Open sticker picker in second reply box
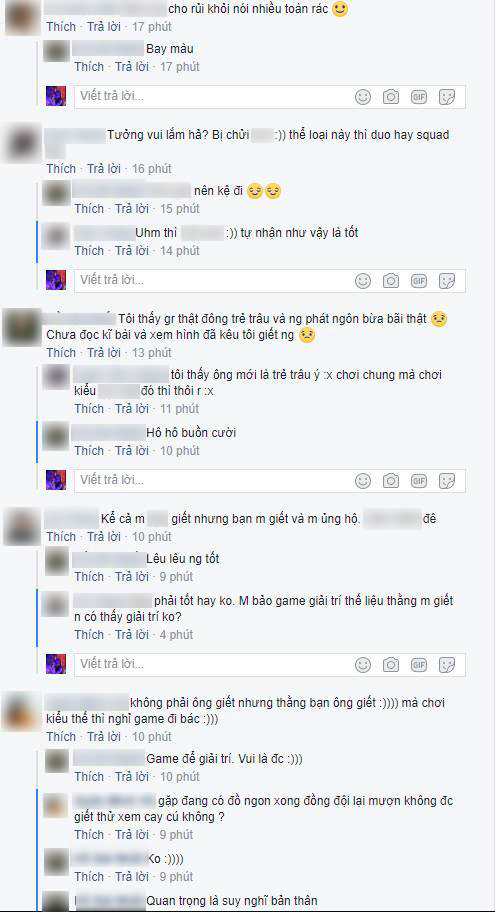The image size is (495, 912). tap(447, 281)
